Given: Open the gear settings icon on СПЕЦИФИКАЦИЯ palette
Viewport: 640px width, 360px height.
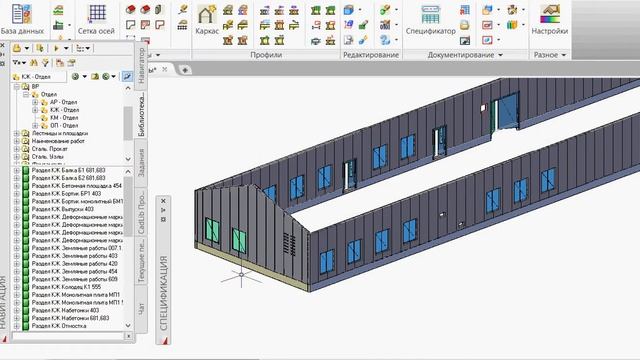Looking at the screenshot, I should [x=163, y=219].
